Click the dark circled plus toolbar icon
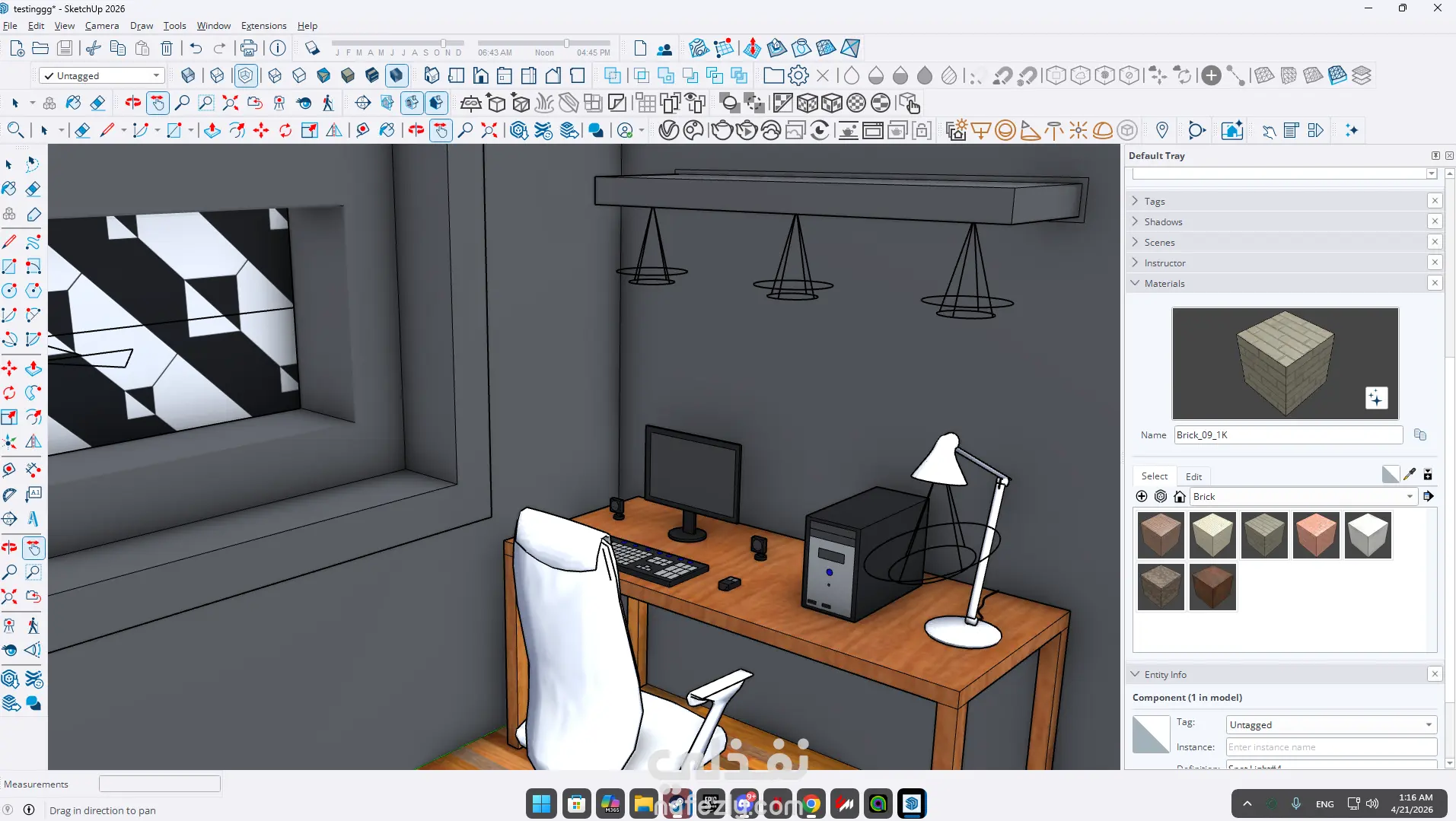This screenshot has height=821, width=1456. (1211, 75)
